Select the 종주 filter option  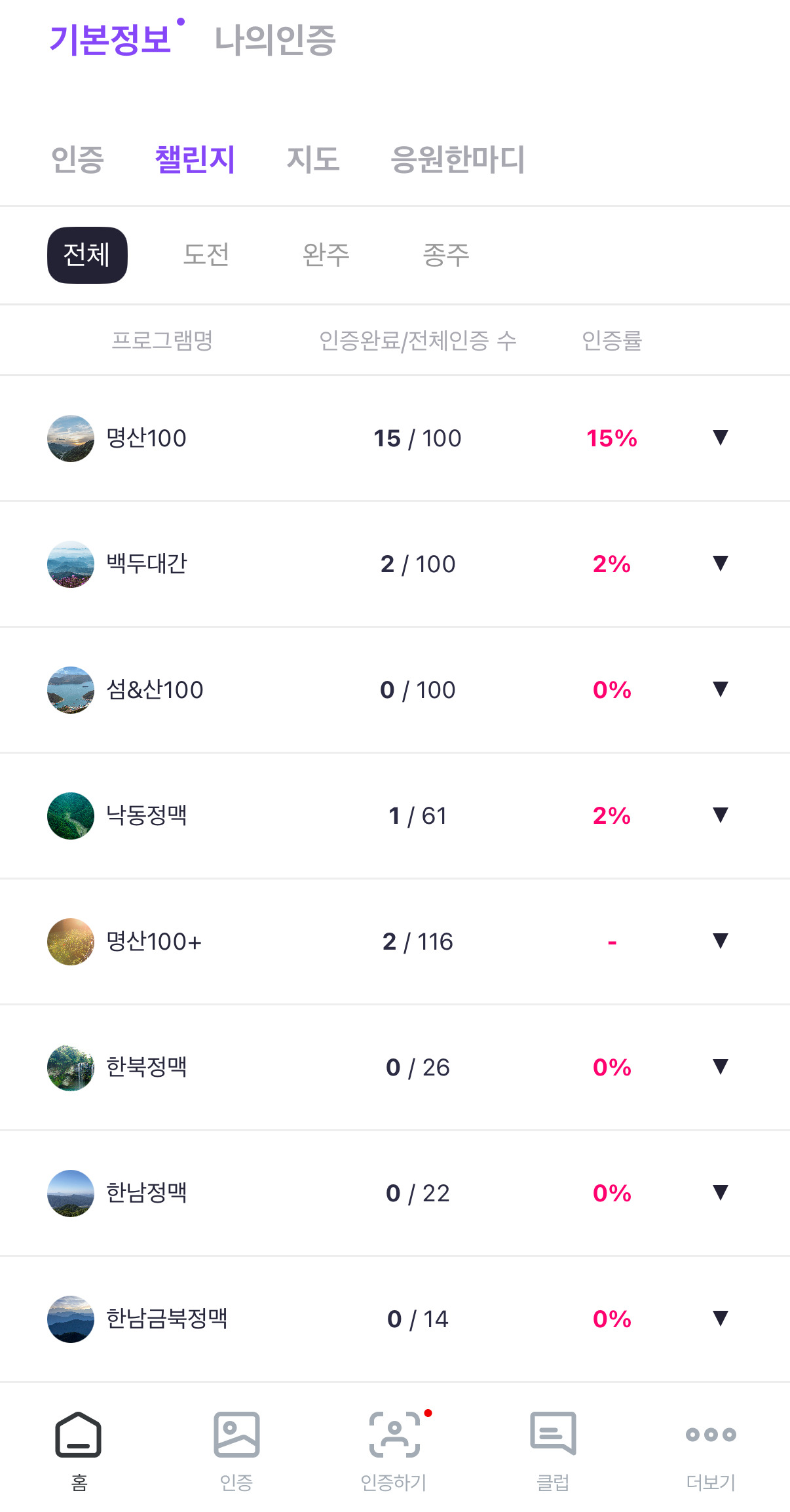[x=446, y=255]
